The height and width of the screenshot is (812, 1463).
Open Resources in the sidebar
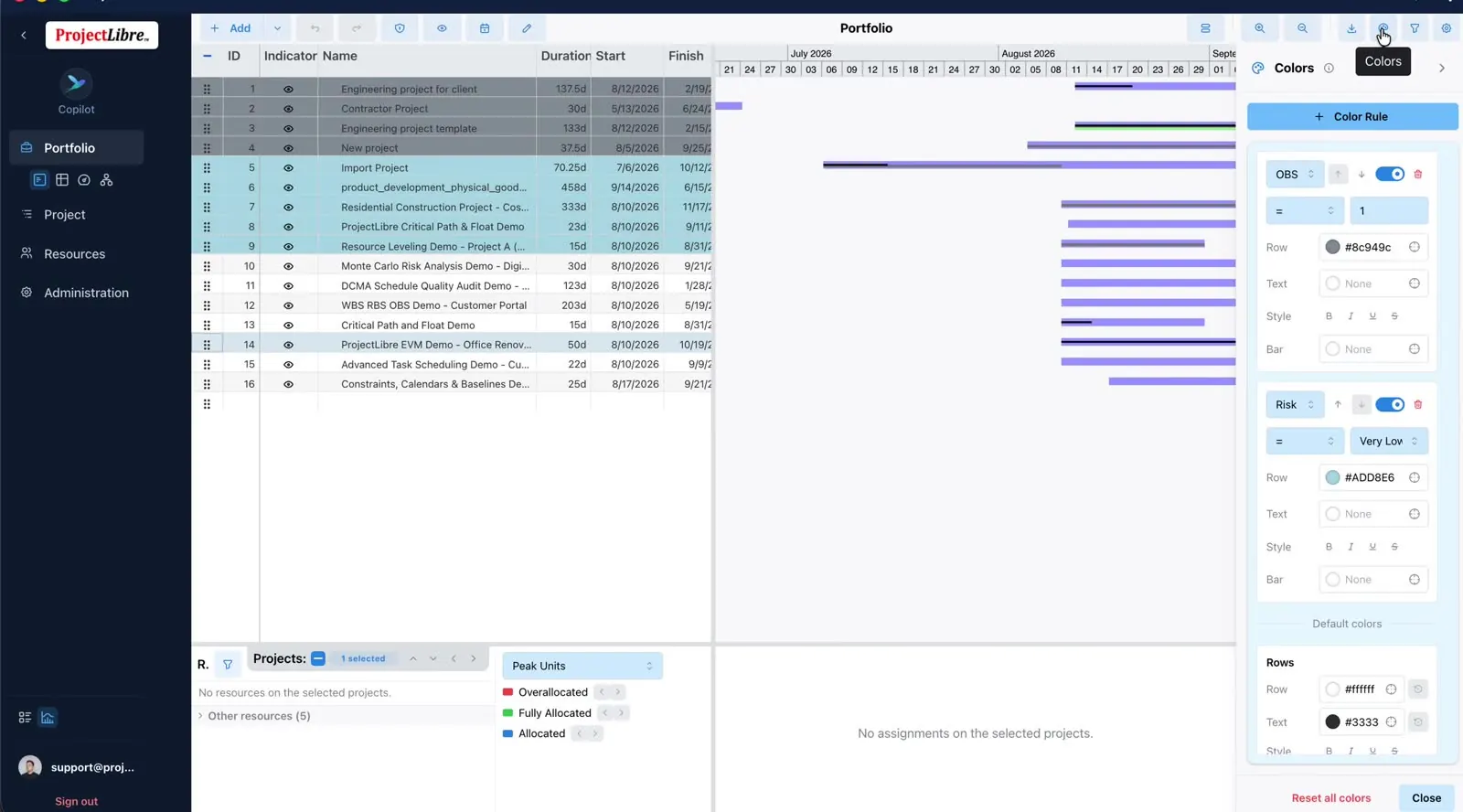point(76,254)
